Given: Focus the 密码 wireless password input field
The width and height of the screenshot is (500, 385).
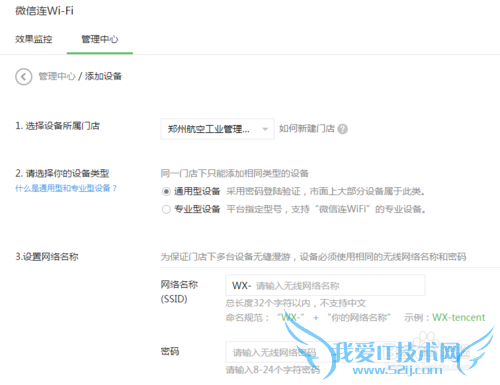Looking at the screenshot, I should (x=325, y=352).
